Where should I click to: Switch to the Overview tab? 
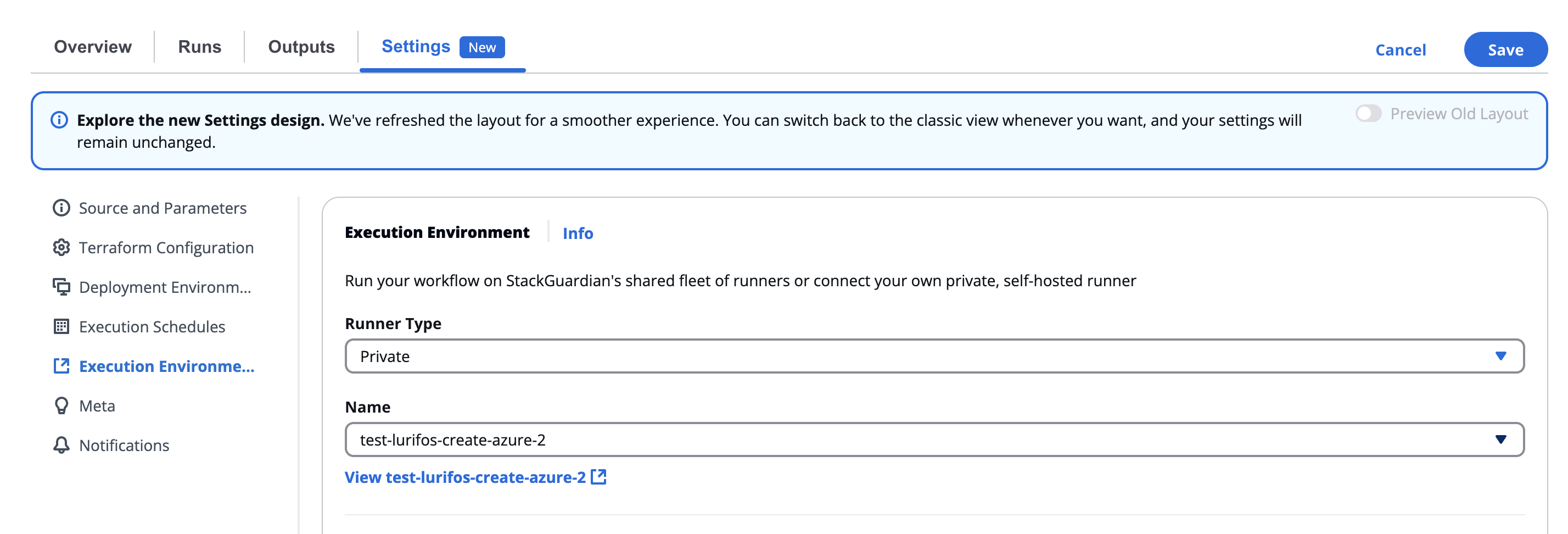pos(93,47)
